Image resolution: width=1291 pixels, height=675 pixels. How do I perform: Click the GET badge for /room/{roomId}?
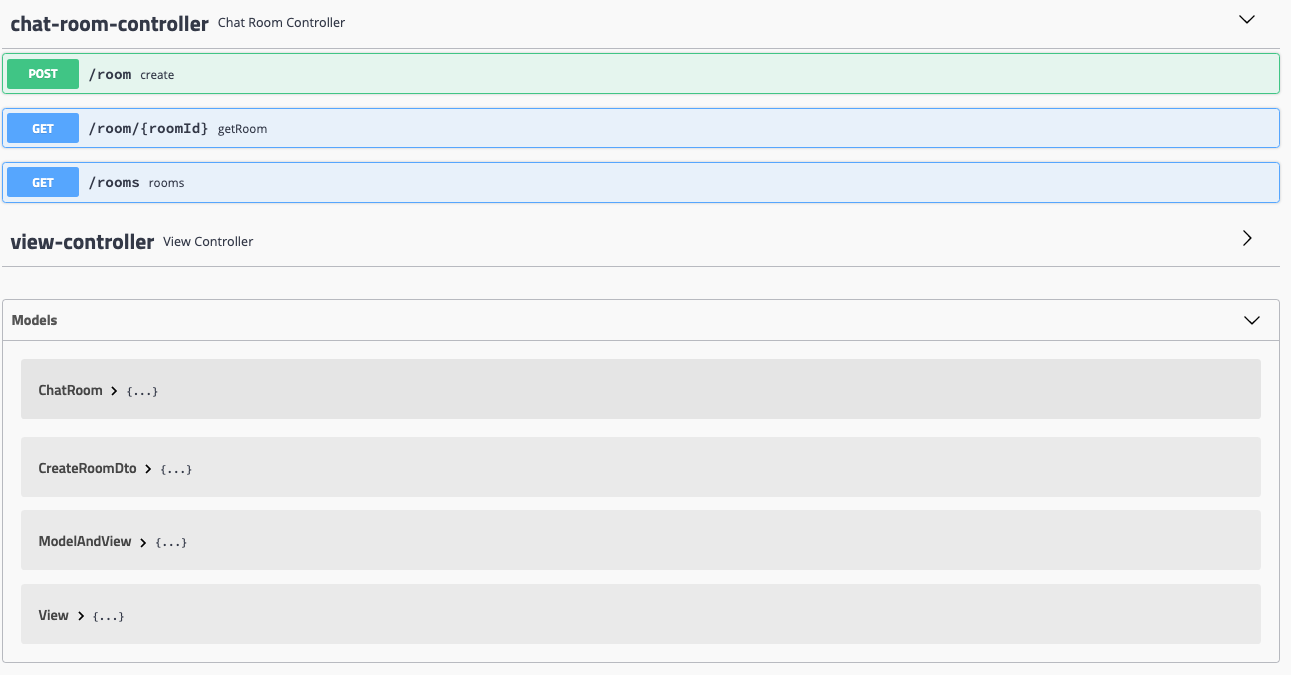pyautogui.click(x=43, y=128)
